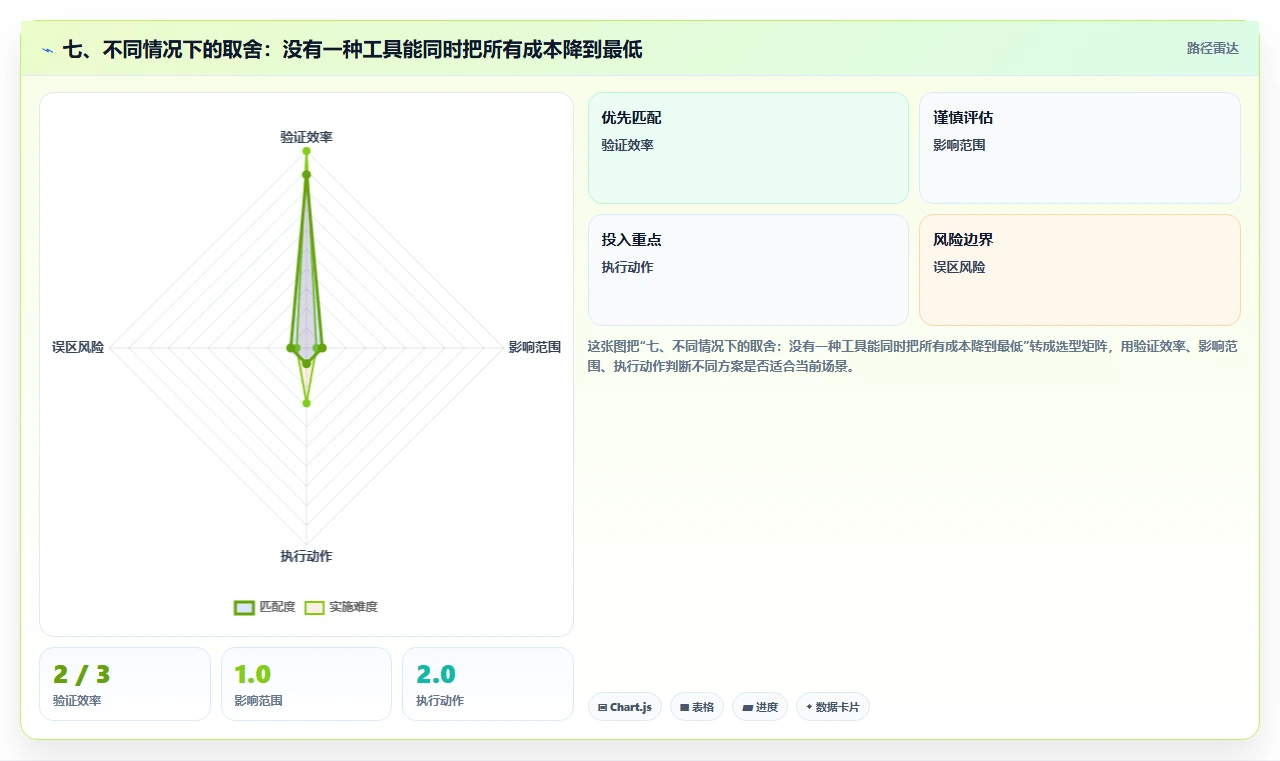Click the 2 / 3 stat value

click(82, 675)
